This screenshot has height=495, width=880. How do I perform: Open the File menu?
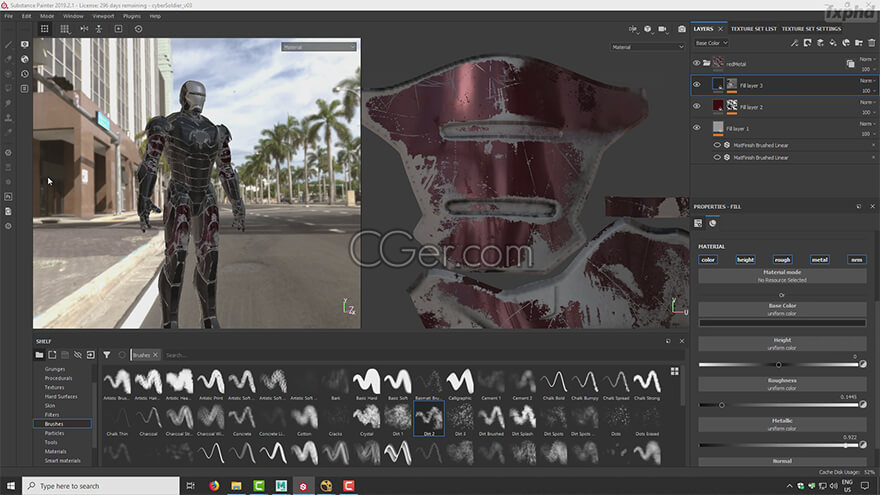tap(8, 16)
